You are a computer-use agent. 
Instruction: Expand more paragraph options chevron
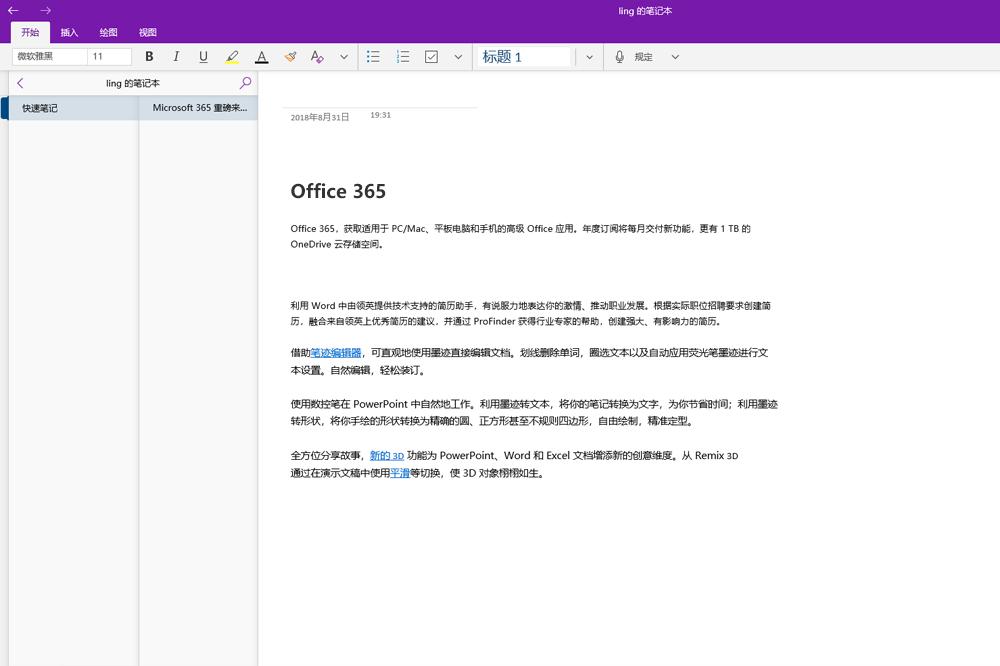[458, 56]
